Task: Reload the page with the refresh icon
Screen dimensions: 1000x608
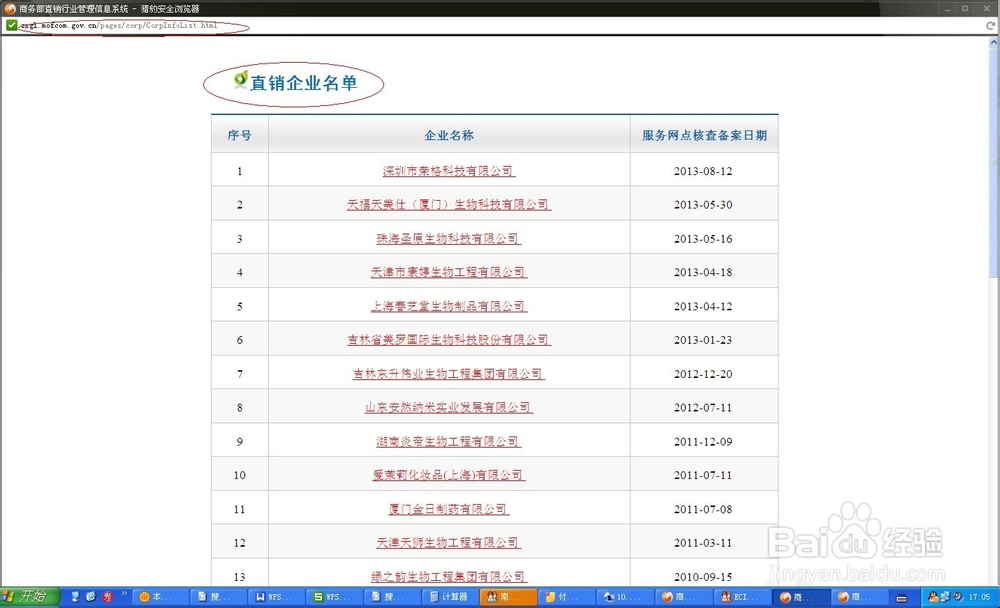Action: (x=990, y=26)
